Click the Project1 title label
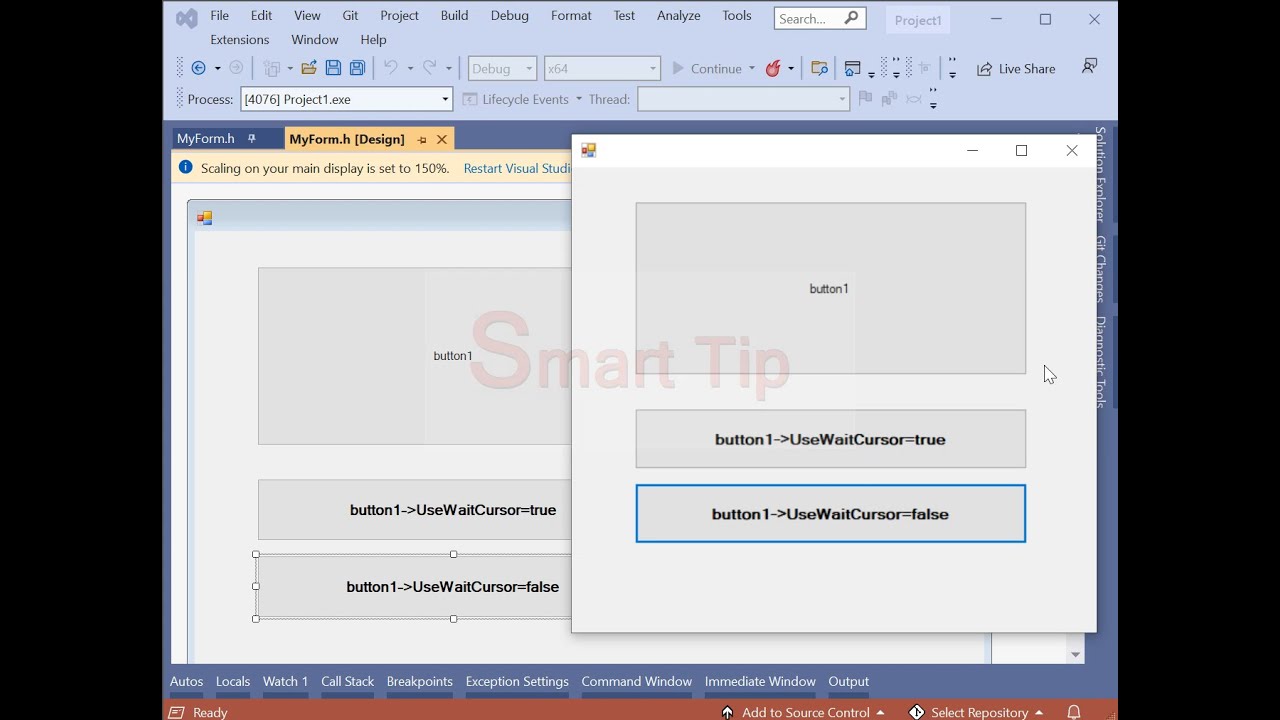The width and height of the screenshot is (1280, 720). click(x=918, y=20)
